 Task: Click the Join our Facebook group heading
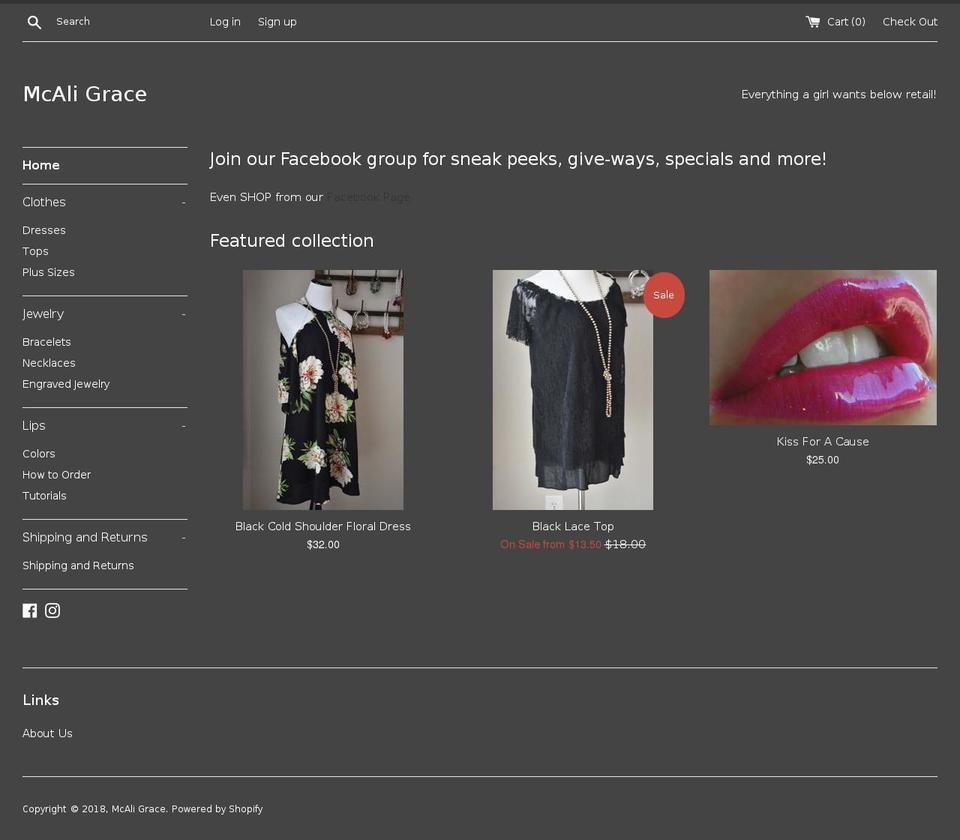(518, 159)
